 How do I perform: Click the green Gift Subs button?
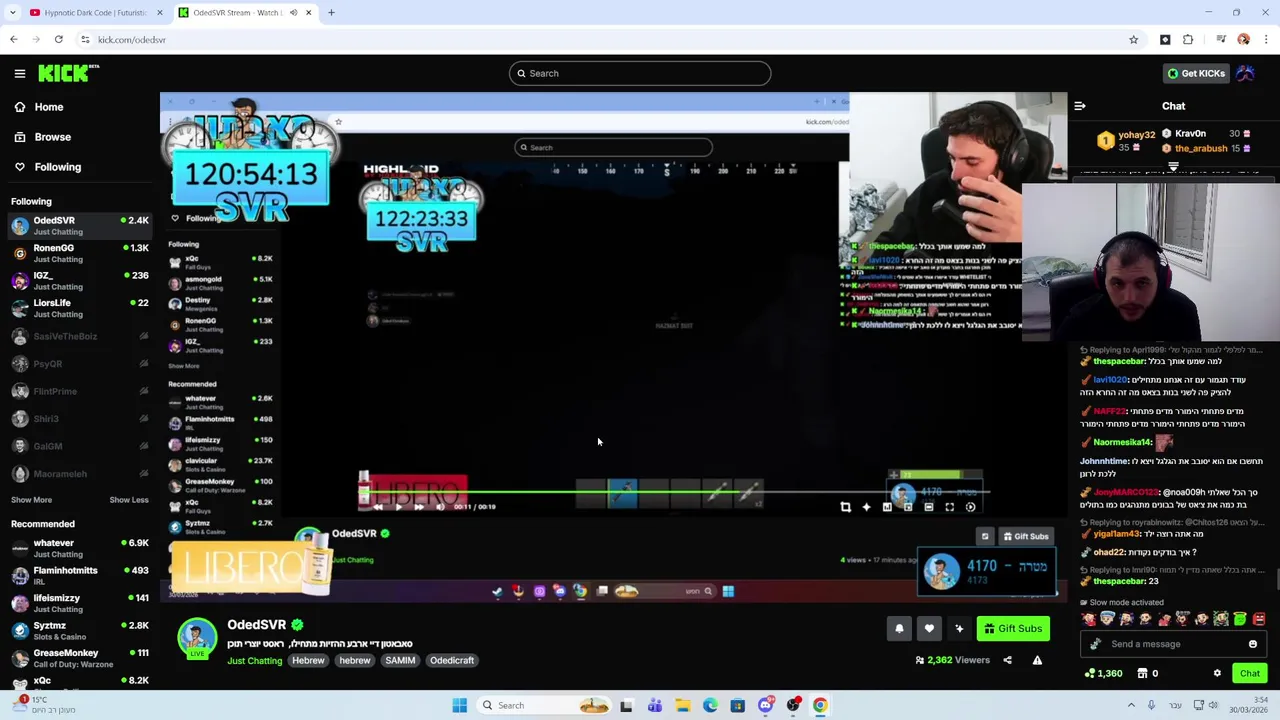pos(1013,629)
